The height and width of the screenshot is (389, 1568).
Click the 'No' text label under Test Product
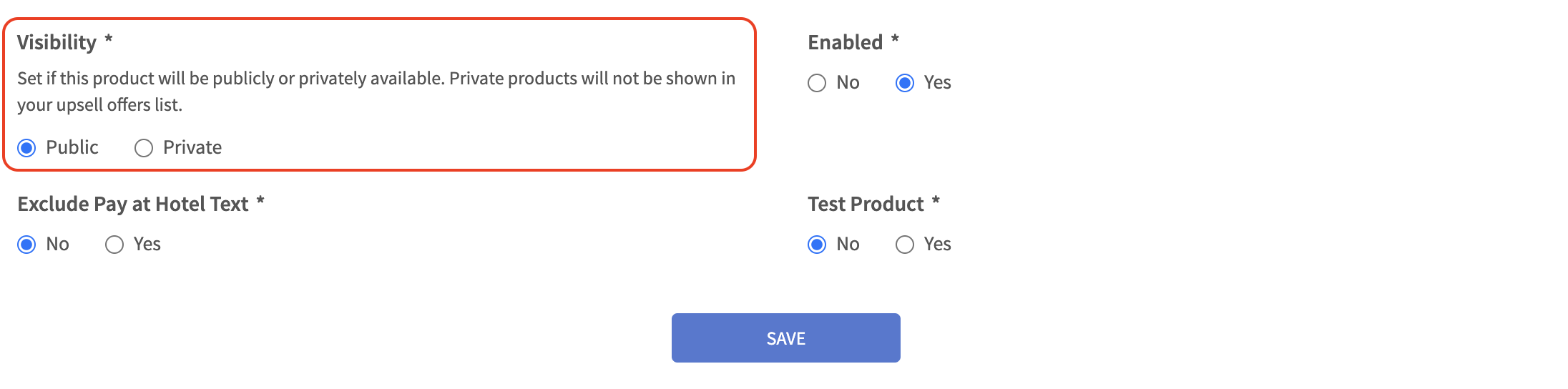tap(848, 245)
